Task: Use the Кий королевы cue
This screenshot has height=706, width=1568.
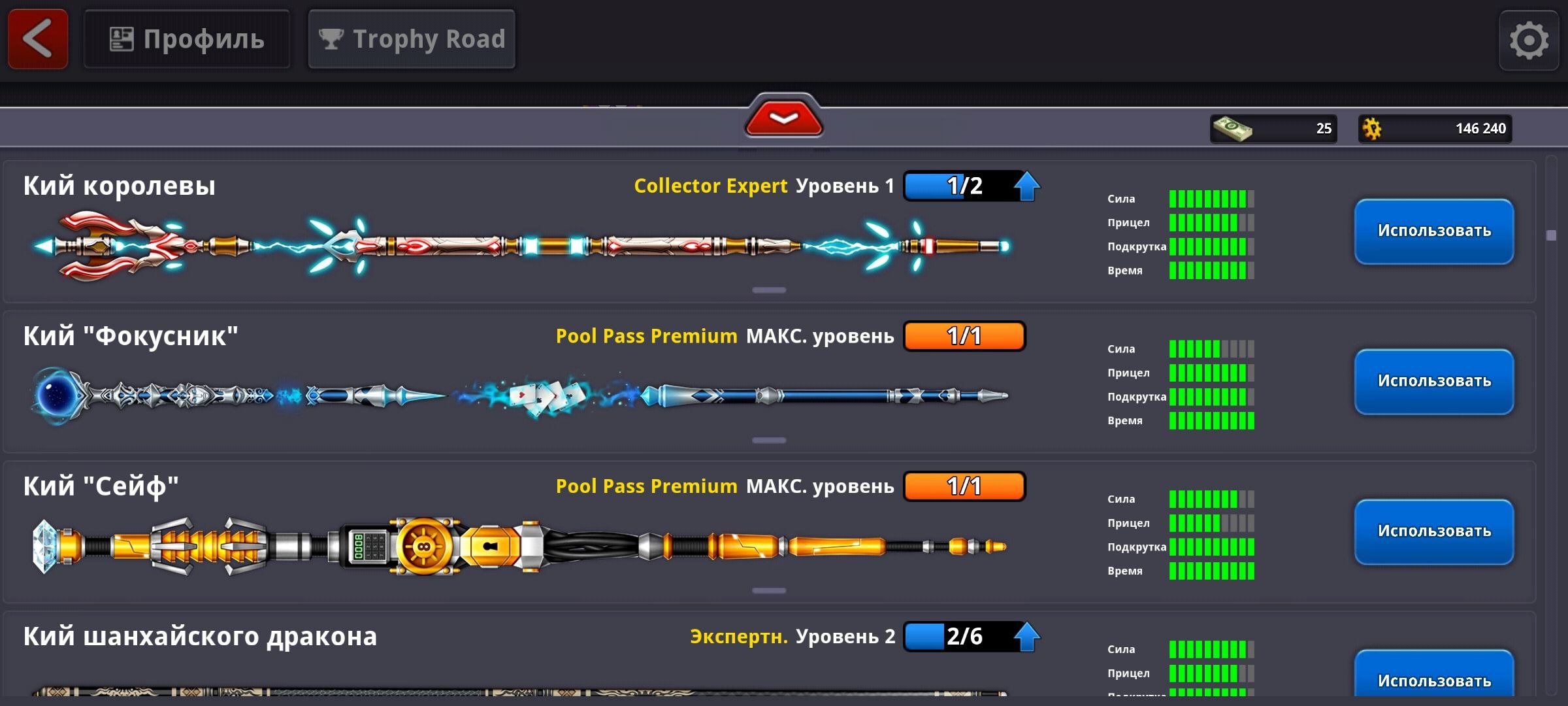Action: 1434,231
